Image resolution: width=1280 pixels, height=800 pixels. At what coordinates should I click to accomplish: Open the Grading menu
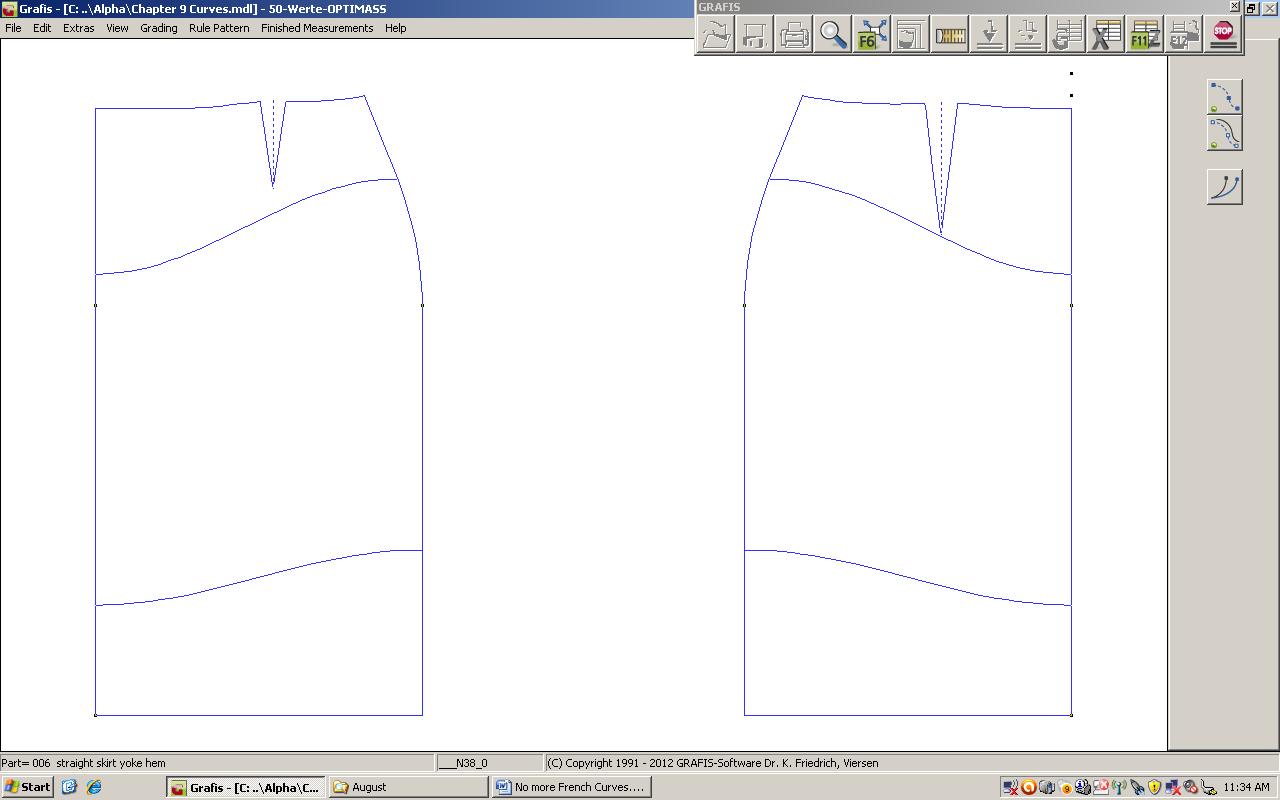tap(159, 28)
